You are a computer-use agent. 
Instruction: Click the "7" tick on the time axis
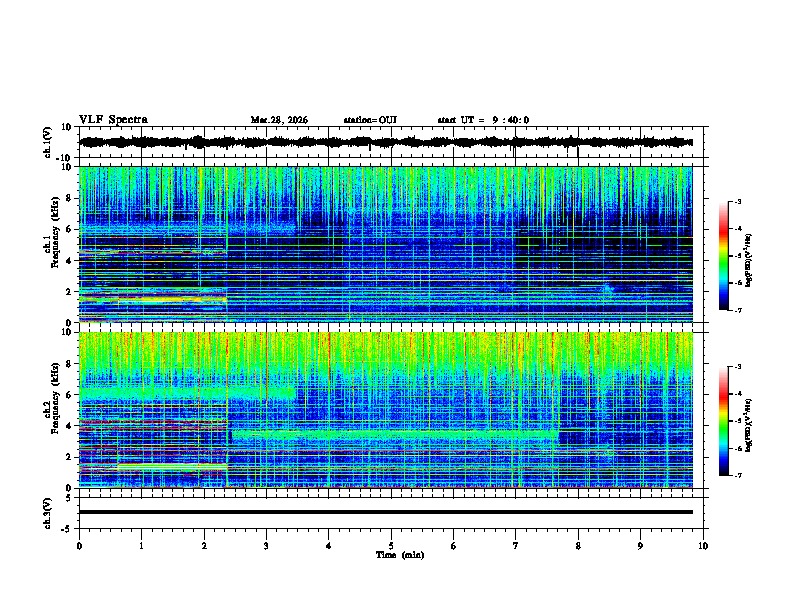coord(516,546)
